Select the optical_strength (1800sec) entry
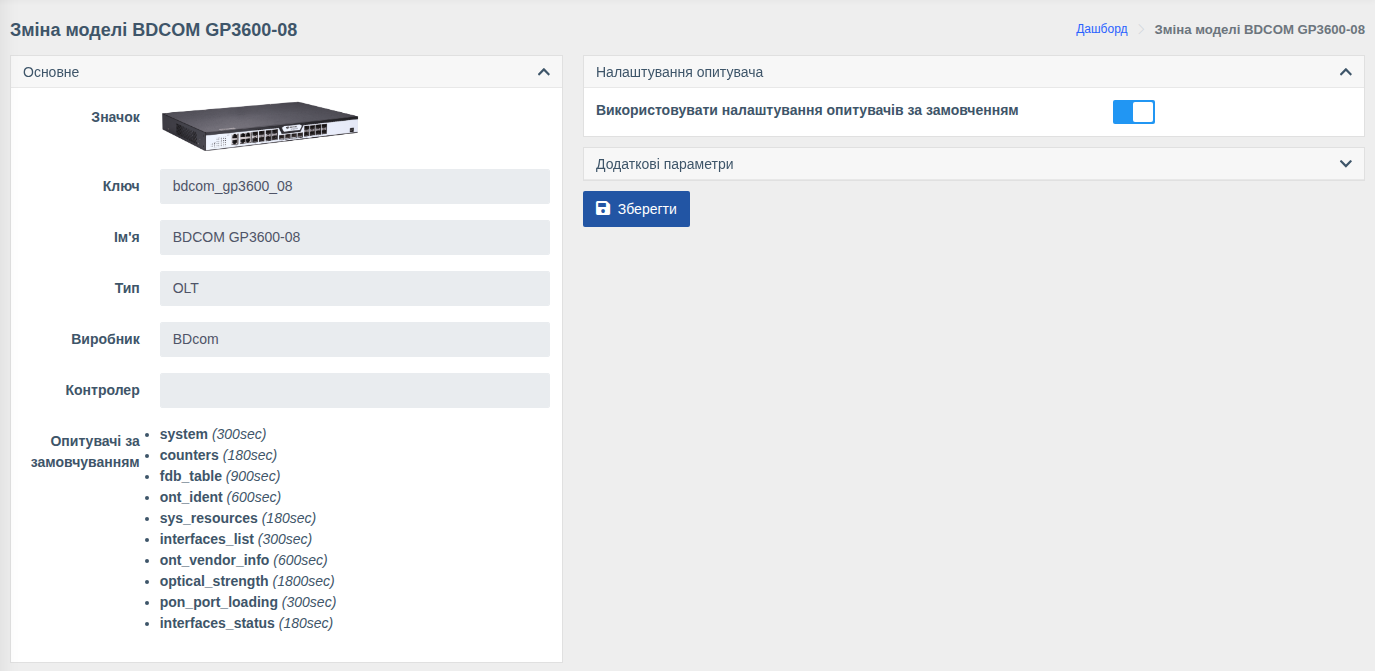Screen dimensions: 1375x671 (247, 581)
